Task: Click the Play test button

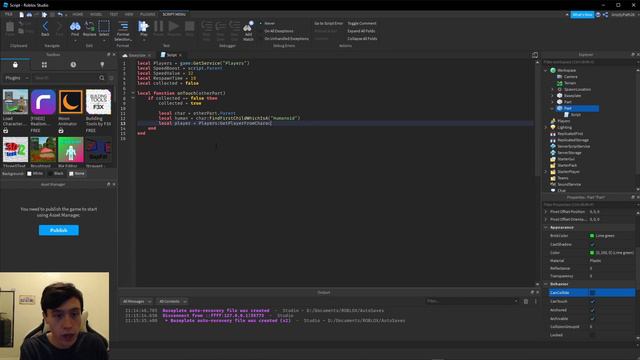Action: click(x=143, y=27)
